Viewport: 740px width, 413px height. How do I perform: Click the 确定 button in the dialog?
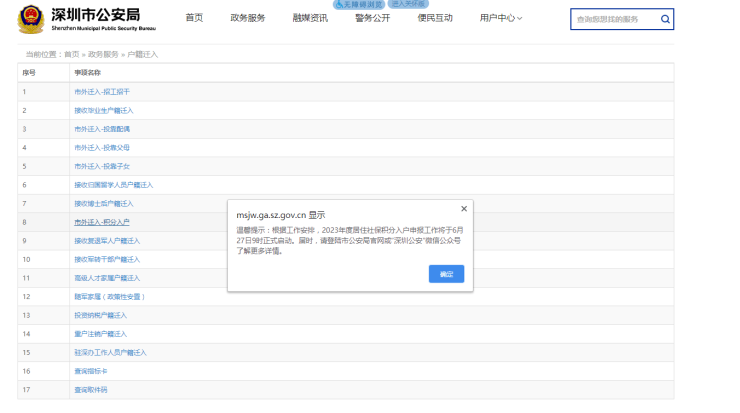point(446,273)
